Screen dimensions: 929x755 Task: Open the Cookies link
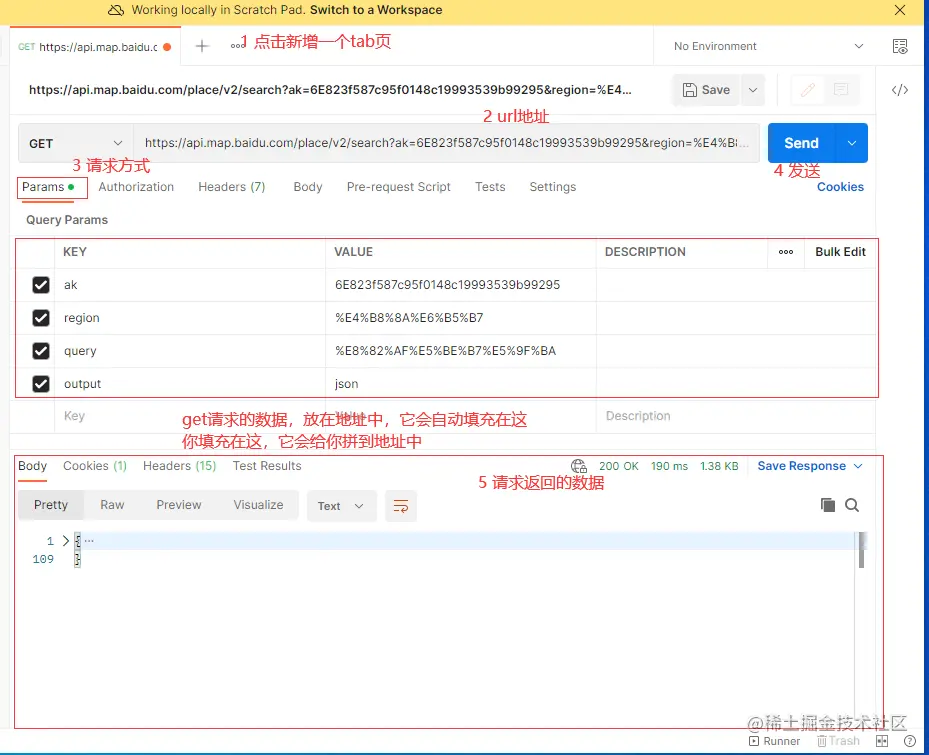(x=840, y=187)
